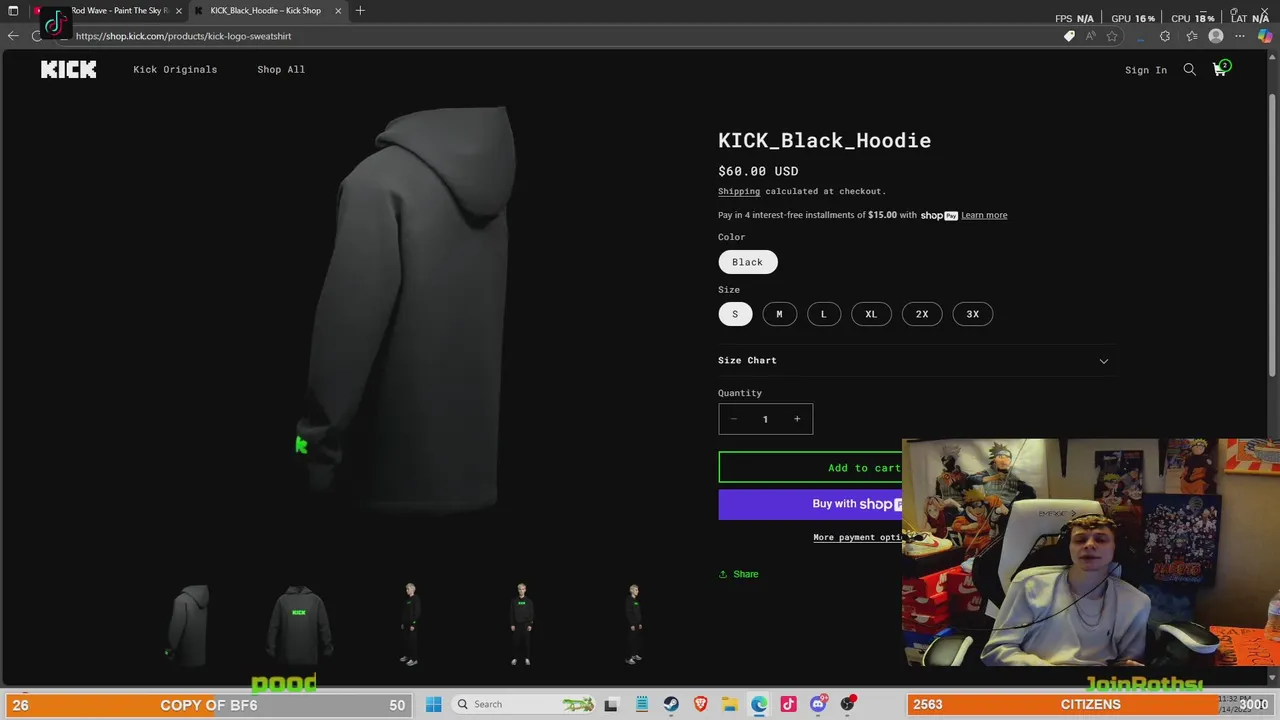Click the browser back arrow
The height and width of the screenshot is (720, 1280).
(13, 36)
